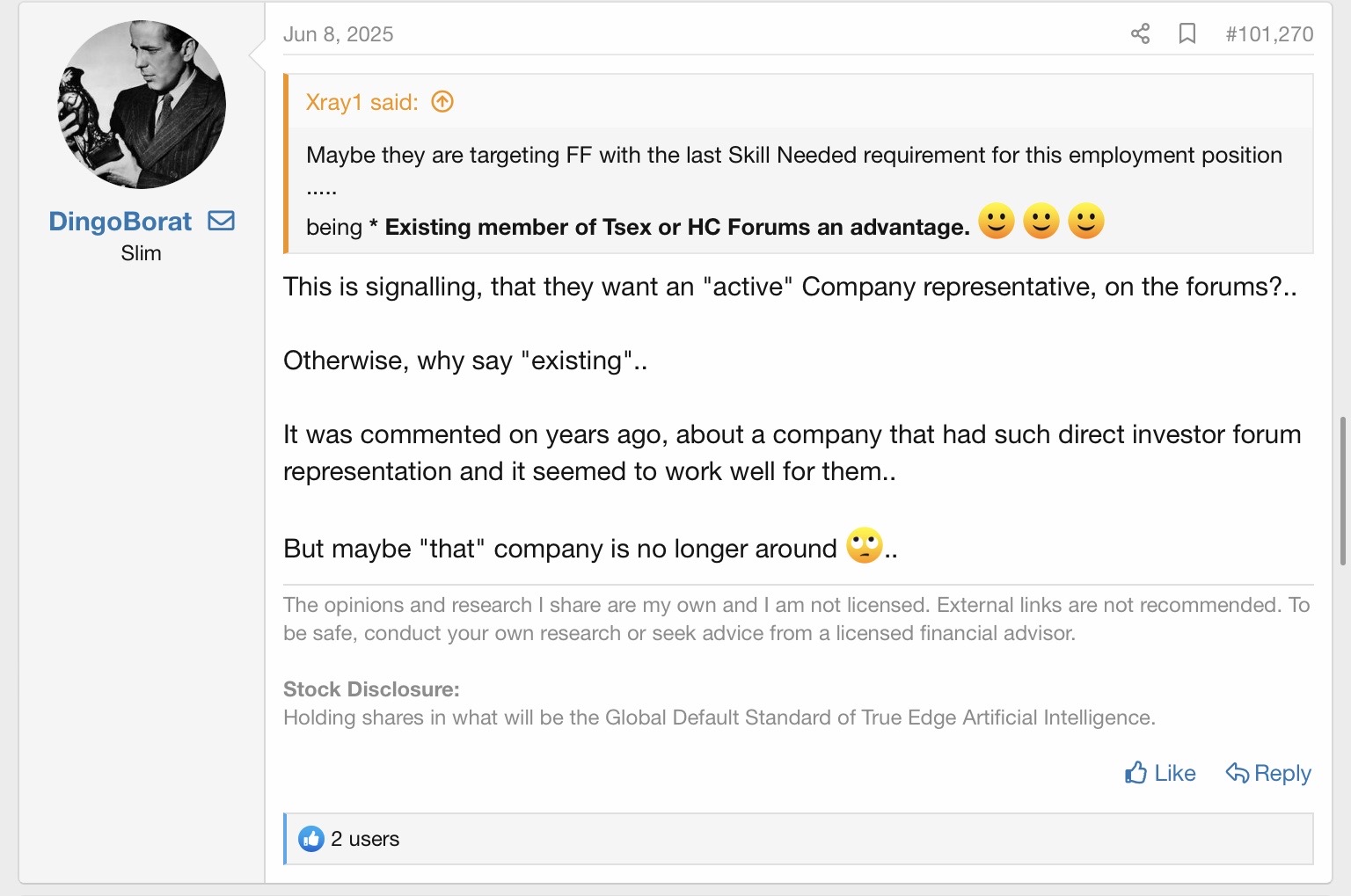
Task: Jump to Xray1's original quoted post
Action: 442,102
